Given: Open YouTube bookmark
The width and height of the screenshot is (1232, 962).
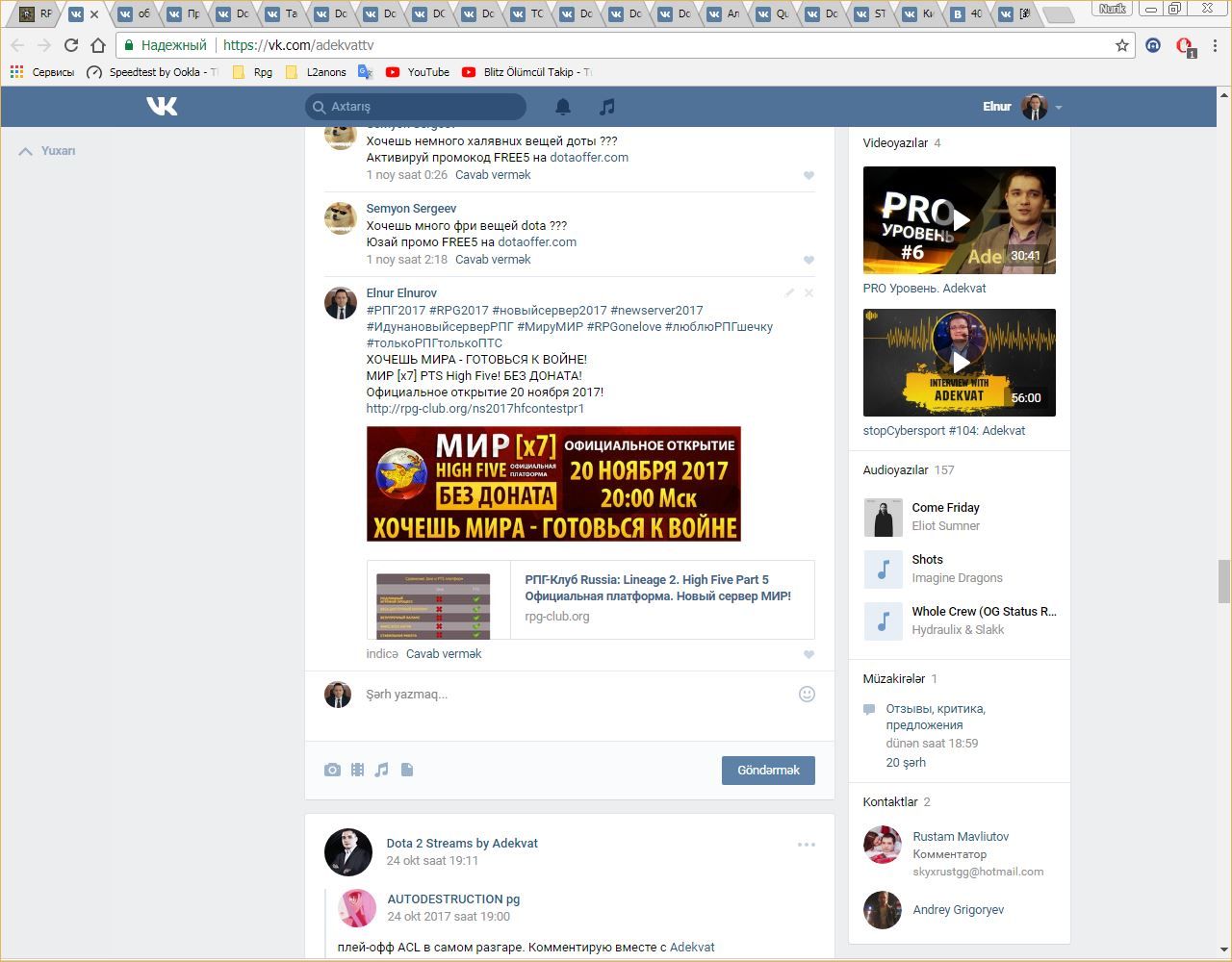Looking at the screenshot, I should (x=418, y=72).
